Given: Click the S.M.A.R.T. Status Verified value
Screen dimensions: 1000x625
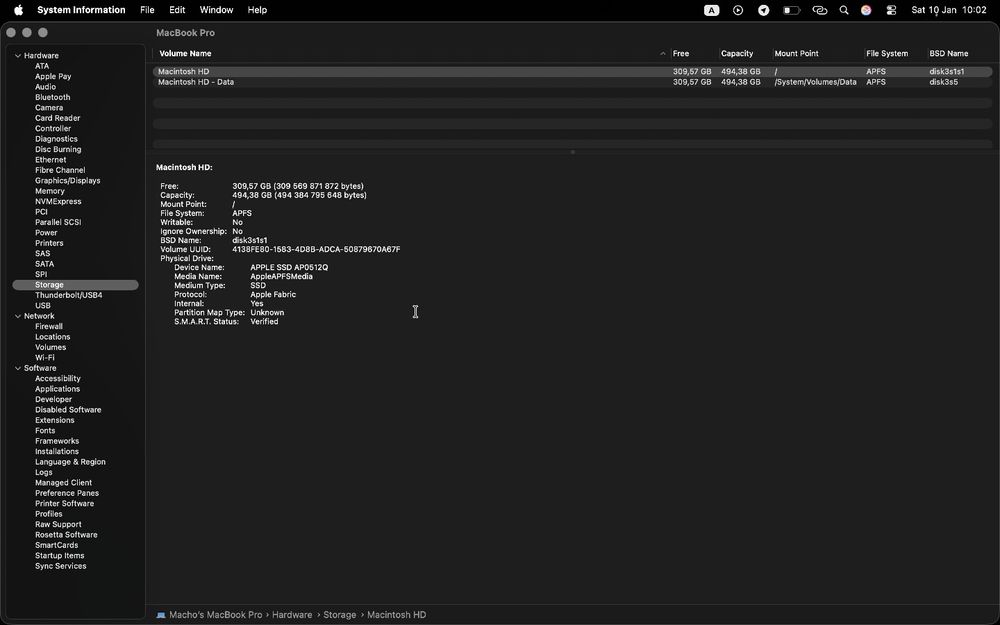Looking at the screenshot, I should [x=264, y=321].
